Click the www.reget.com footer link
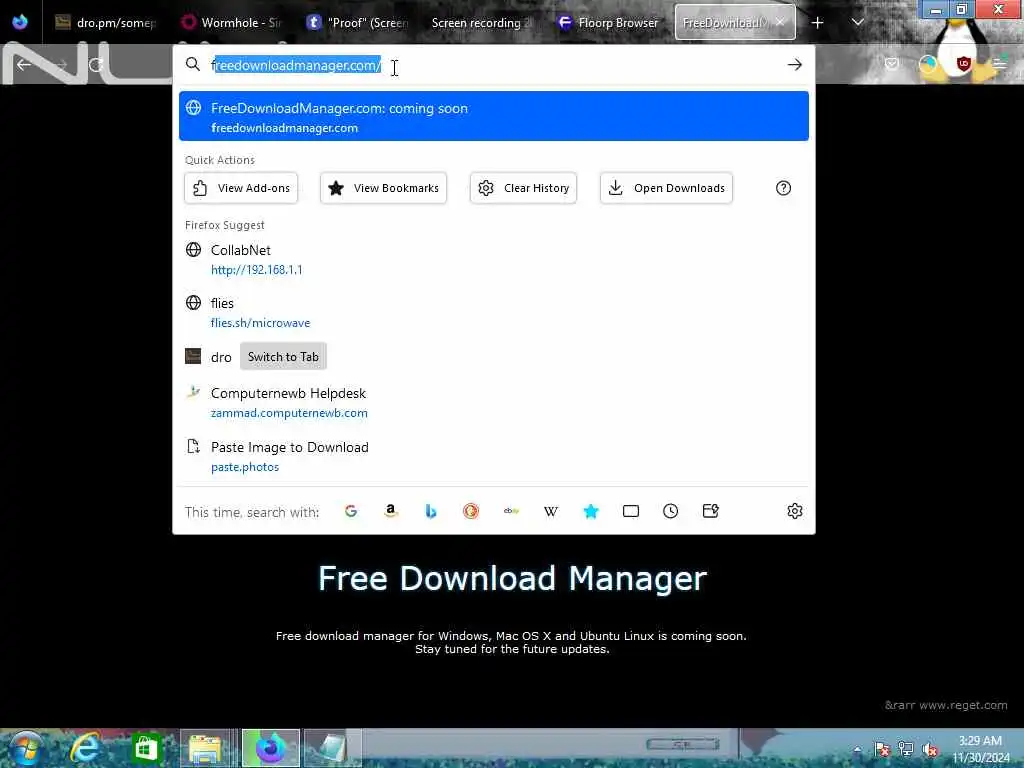1024x768 pixels. click(963, 705)
